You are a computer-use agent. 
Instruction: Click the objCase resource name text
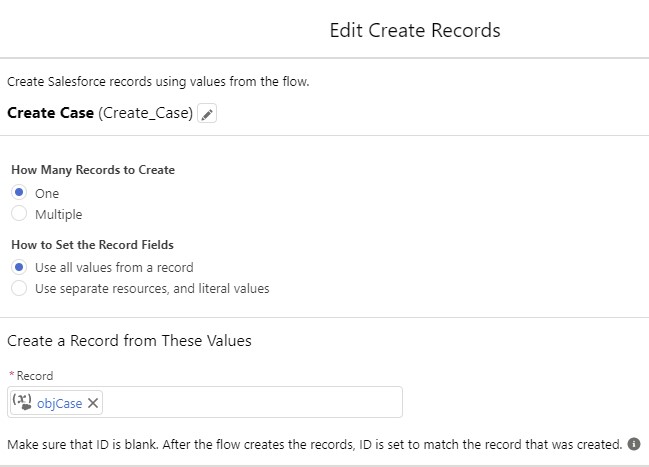tap(60, 403)
